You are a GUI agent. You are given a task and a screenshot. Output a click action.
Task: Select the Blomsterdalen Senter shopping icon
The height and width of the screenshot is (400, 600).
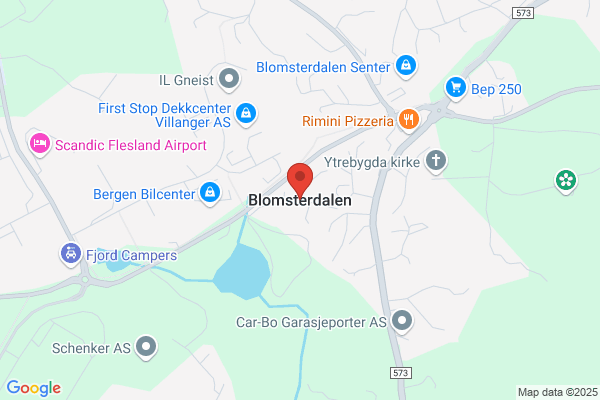[406, 66]
